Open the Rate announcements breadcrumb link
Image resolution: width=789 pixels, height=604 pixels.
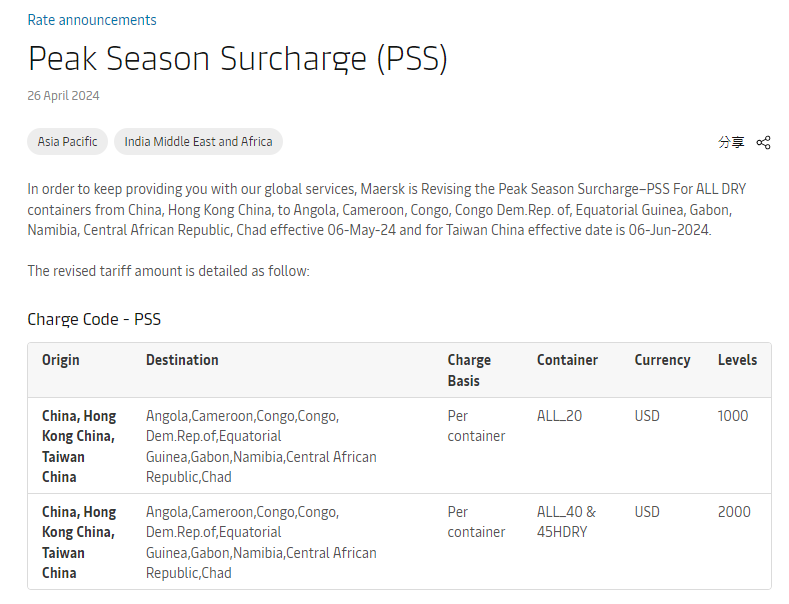coord(92,20)
